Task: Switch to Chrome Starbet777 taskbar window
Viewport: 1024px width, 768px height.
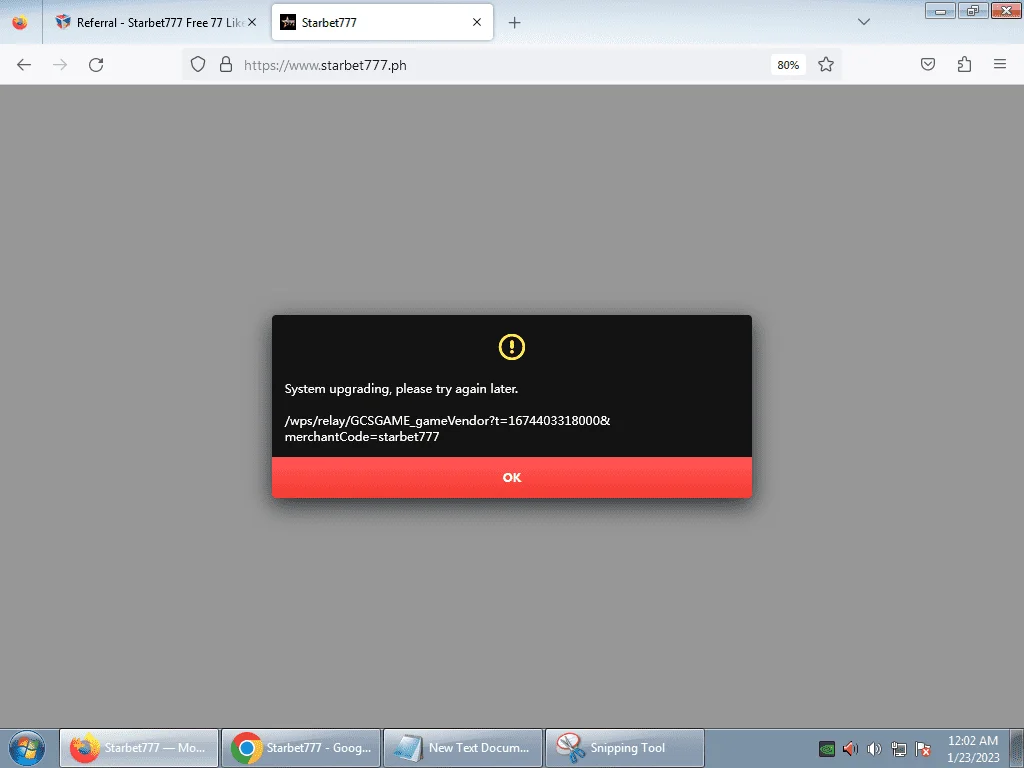Action: tap(301, 748)
